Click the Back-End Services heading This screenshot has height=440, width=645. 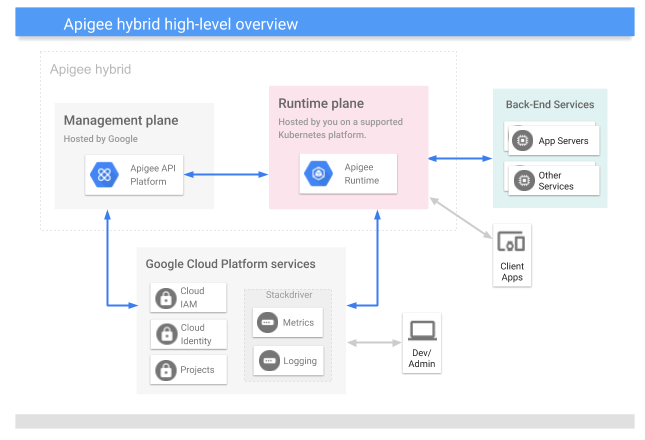[549, 104]
